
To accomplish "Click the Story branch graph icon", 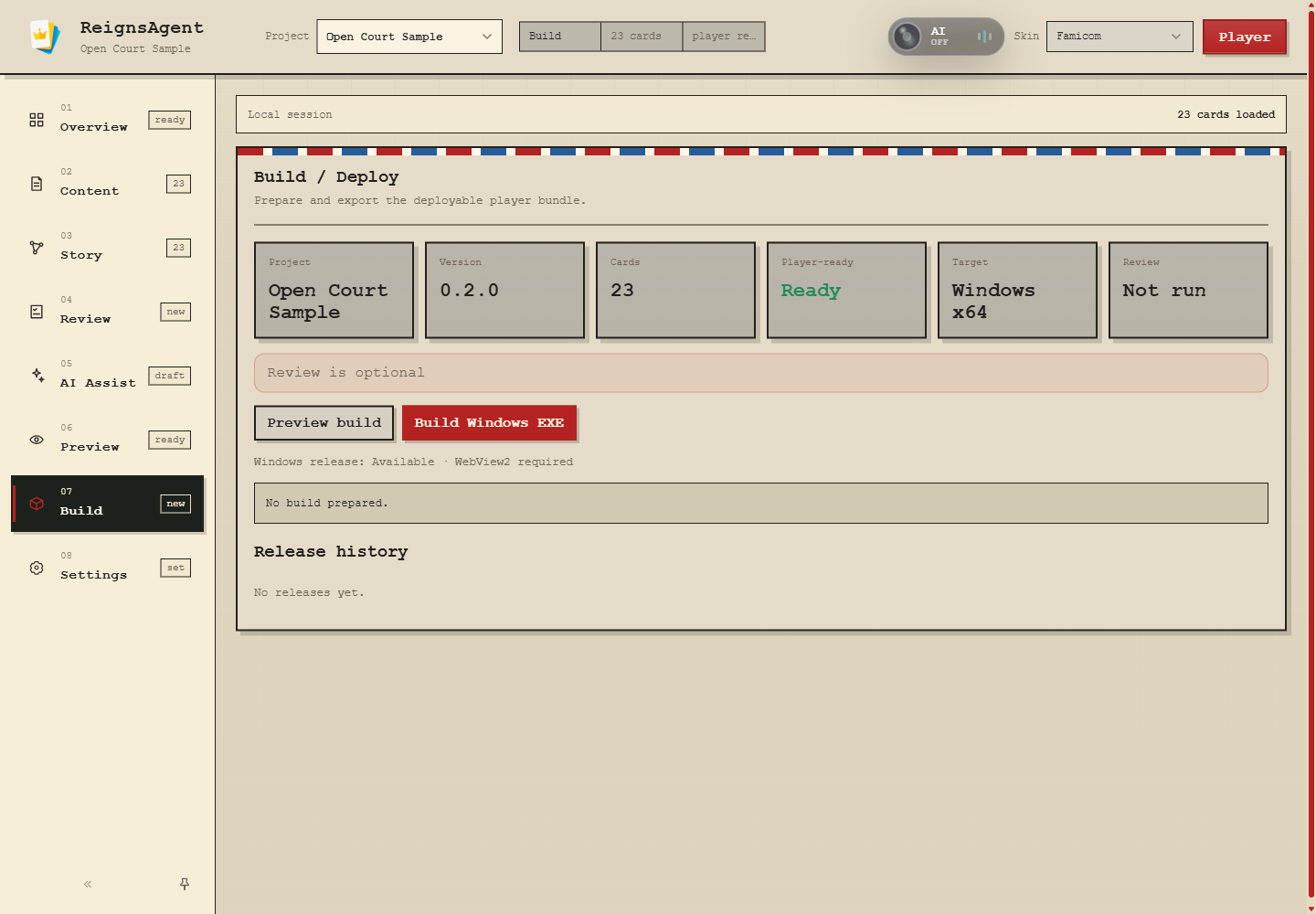I will 37,248.
